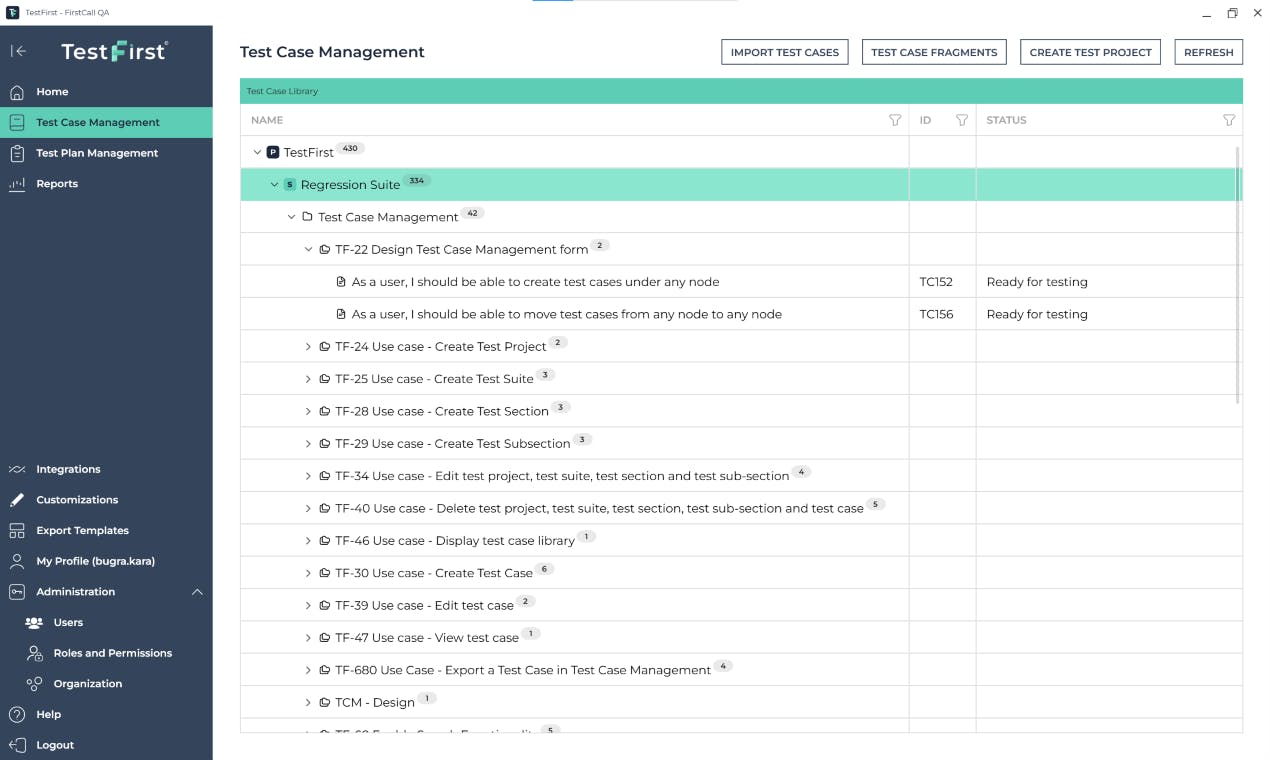Viewport: 1270px width, 760px height.
Task: Click Ready for testing status of TC152
Action: point(1037,282)
